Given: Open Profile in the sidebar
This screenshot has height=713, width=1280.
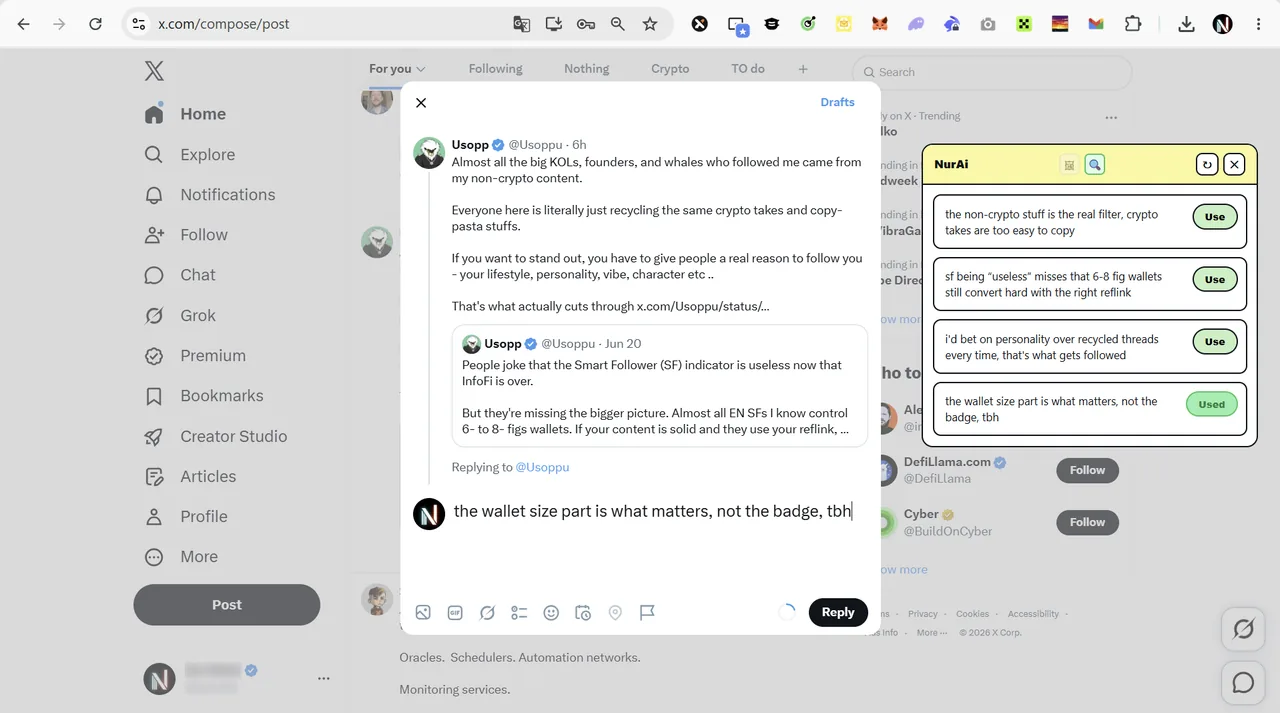Looking at the screenshot, I should coord(186,517).
